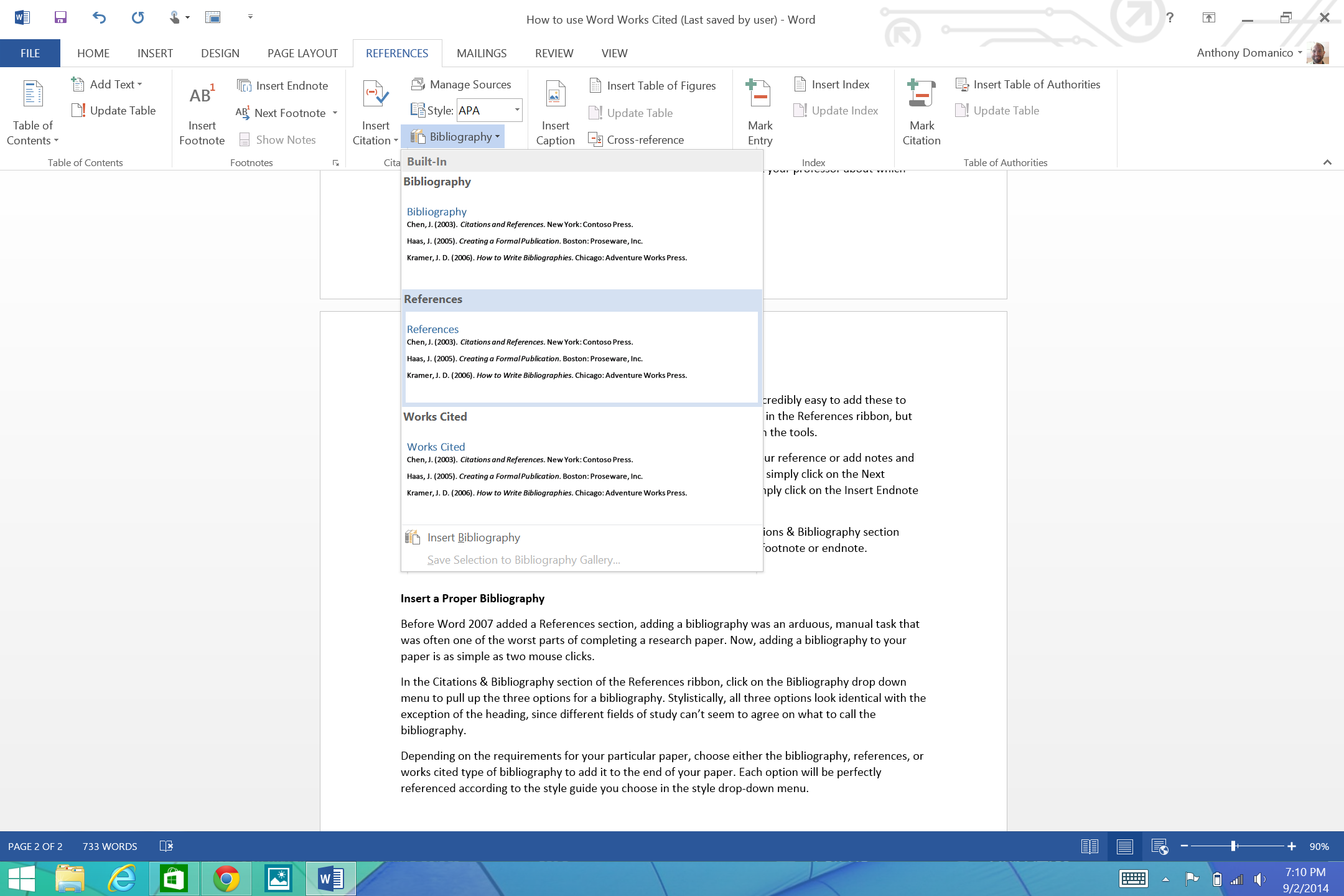
Task: Toggle Touch/Mouse mode icon
Action: (175, 17)
